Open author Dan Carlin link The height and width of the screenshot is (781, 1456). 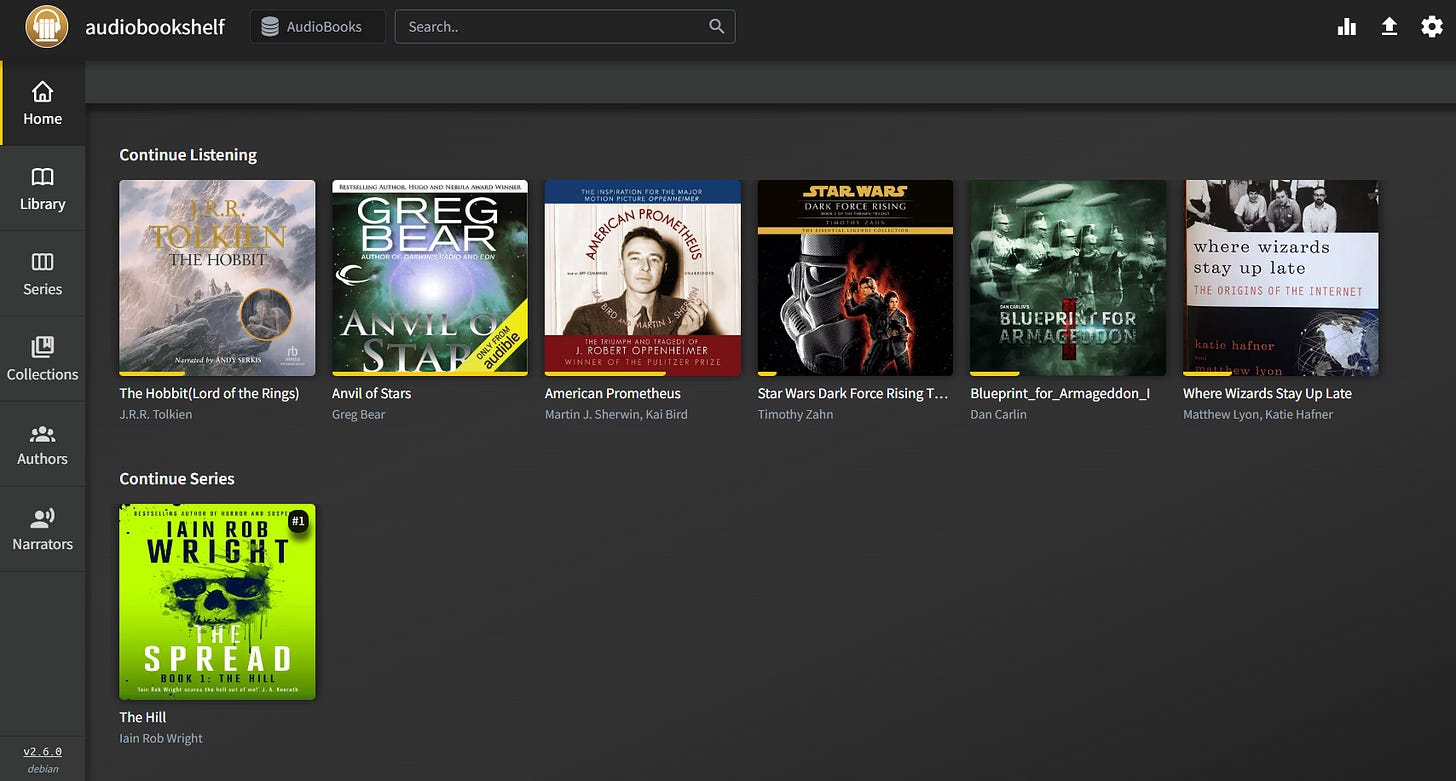coord(999,414)
